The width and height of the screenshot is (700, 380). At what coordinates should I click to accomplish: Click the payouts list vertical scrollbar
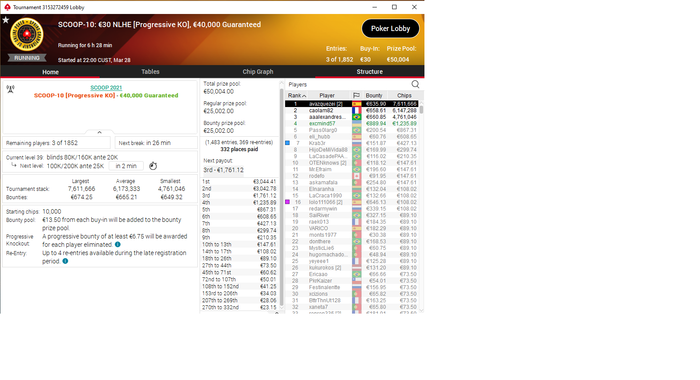click(282, 196)
